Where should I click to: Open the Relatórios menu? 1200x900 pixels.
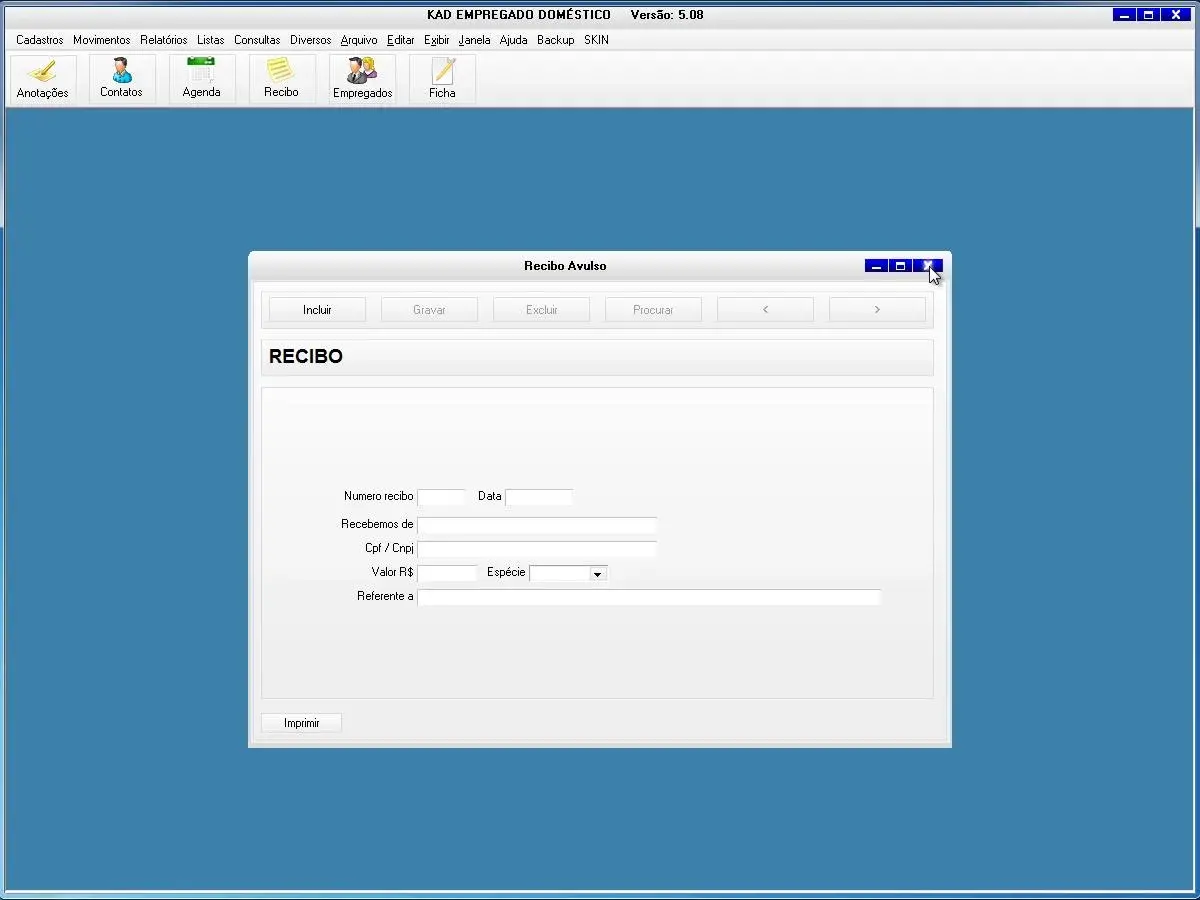(163, 40)
